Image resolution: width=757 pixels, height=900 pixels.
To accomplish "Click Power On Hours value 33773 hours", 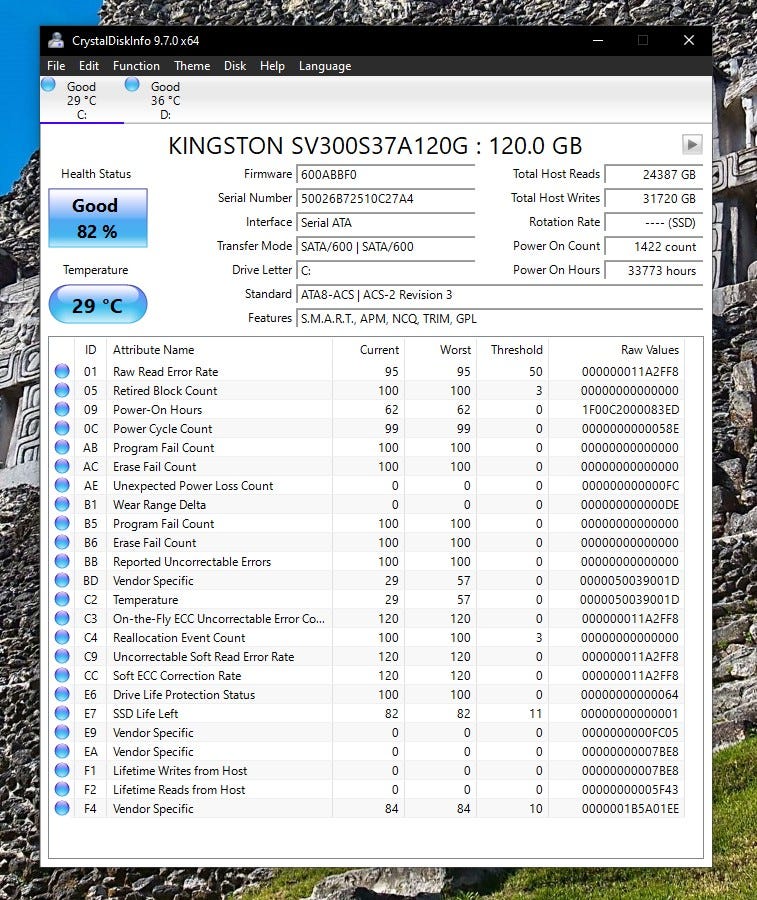I will pyautogui.click(x=654, y=270).
